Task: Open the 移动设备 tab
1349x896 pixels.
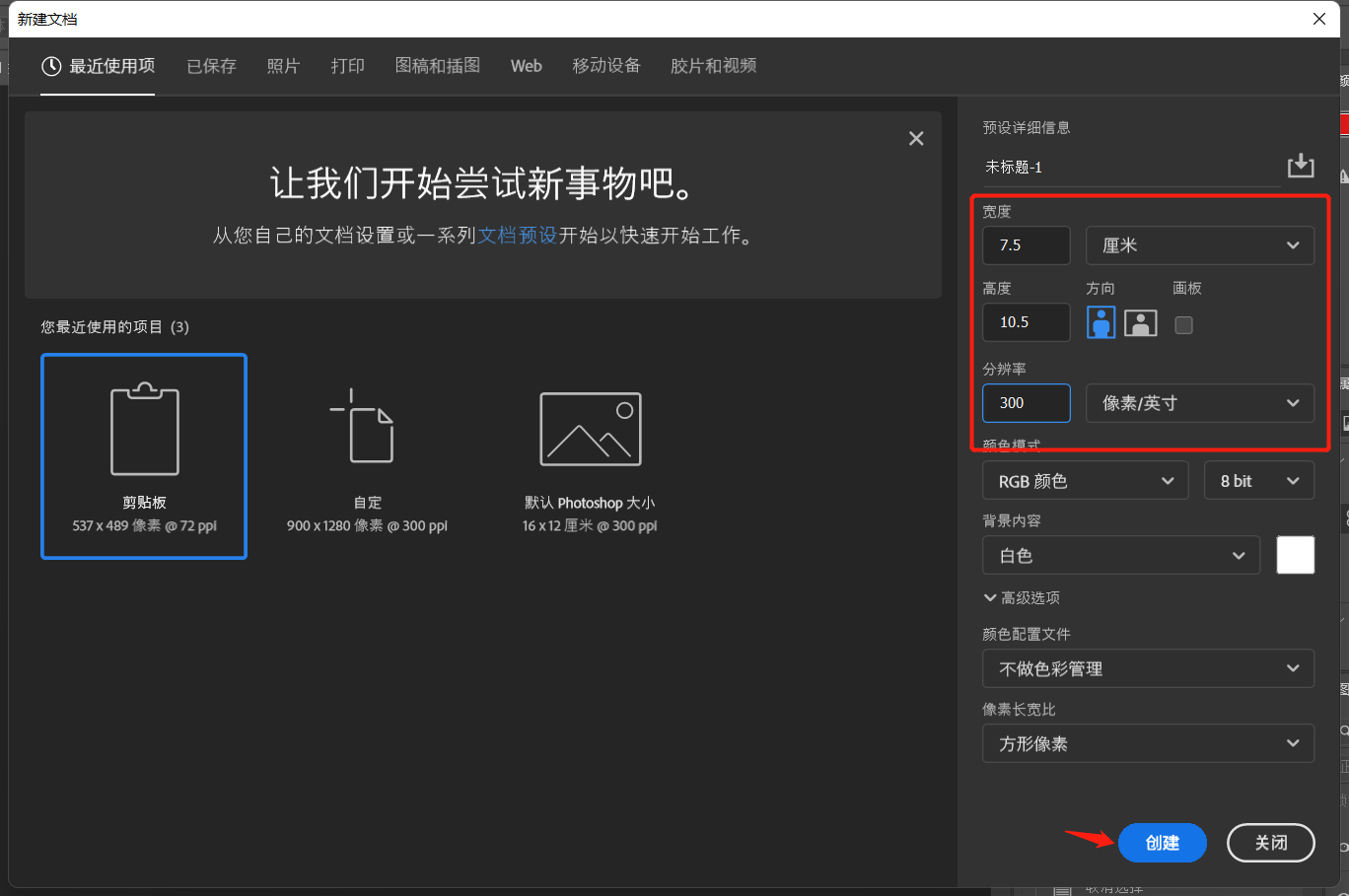Action: coord(606,66)
